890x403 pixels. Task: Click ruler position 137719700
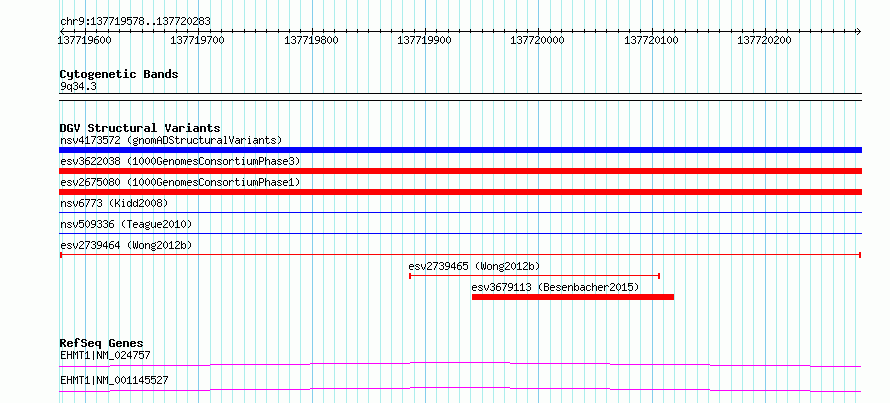tap(198, 40)
